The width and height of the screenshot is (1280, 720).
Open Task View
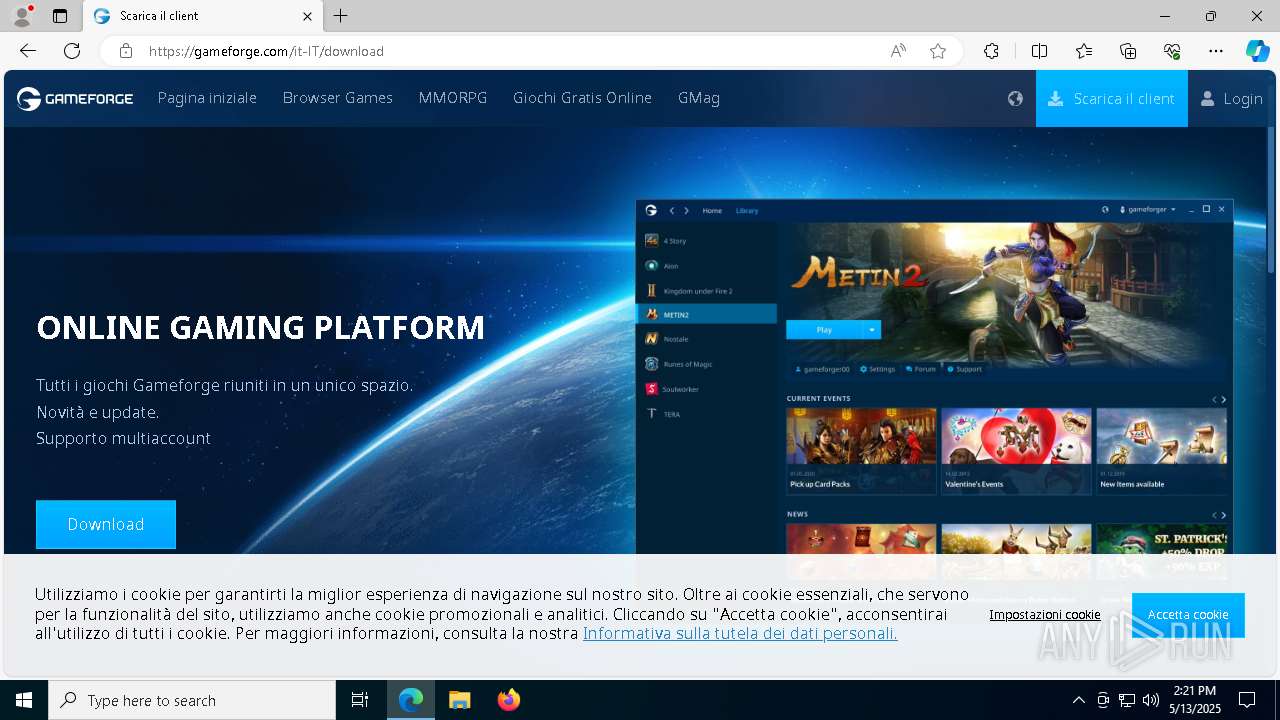[x=360, y=700]
